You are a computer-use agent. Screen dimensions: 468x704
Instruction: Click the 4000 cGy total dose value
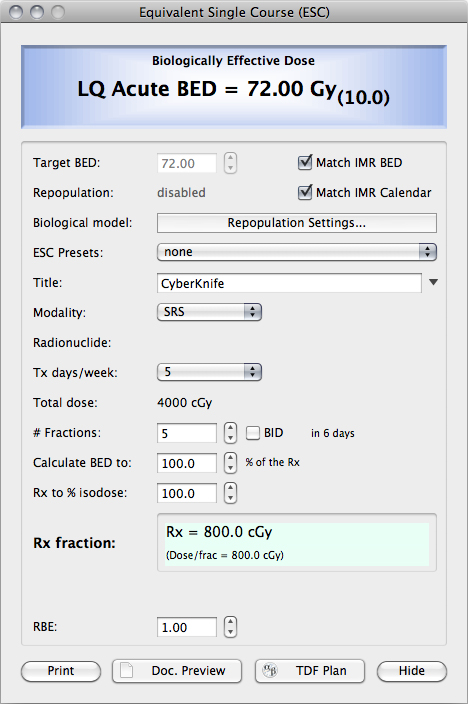[185, 403]
